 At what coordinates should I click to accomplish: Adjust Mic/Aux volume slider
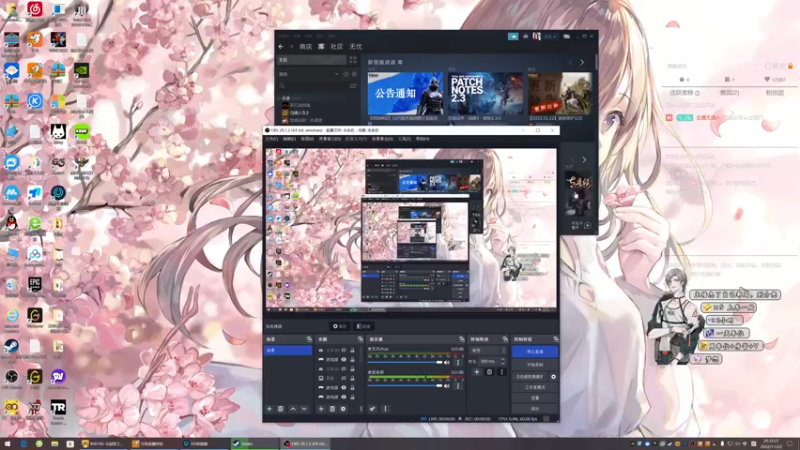(405, 362)
